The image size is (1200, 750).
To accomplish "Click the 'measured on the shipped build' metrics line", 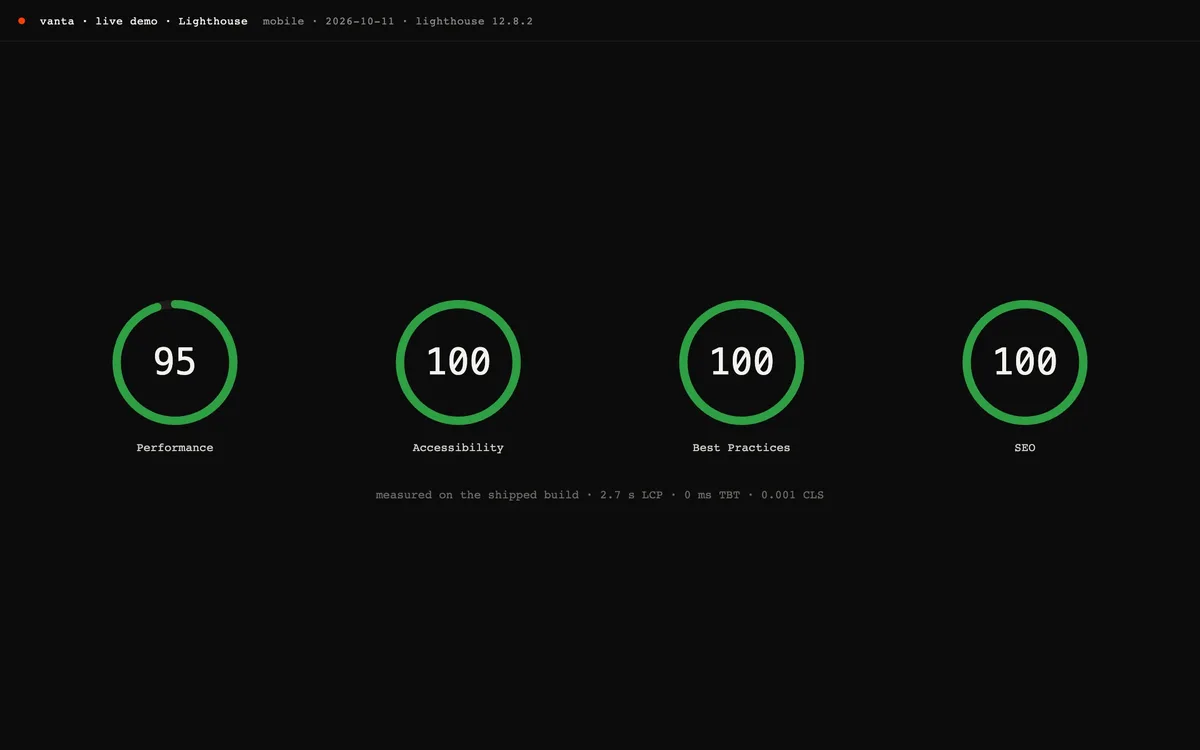I will tap(600, 495).
